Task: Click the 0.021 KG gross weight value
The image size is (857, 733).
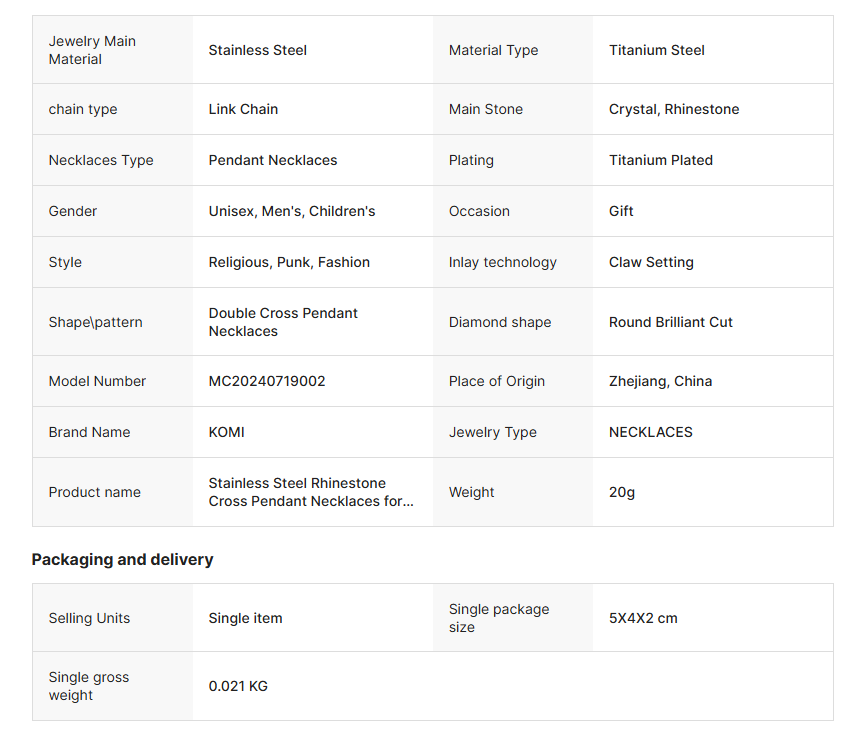Action: coord(238,686)
